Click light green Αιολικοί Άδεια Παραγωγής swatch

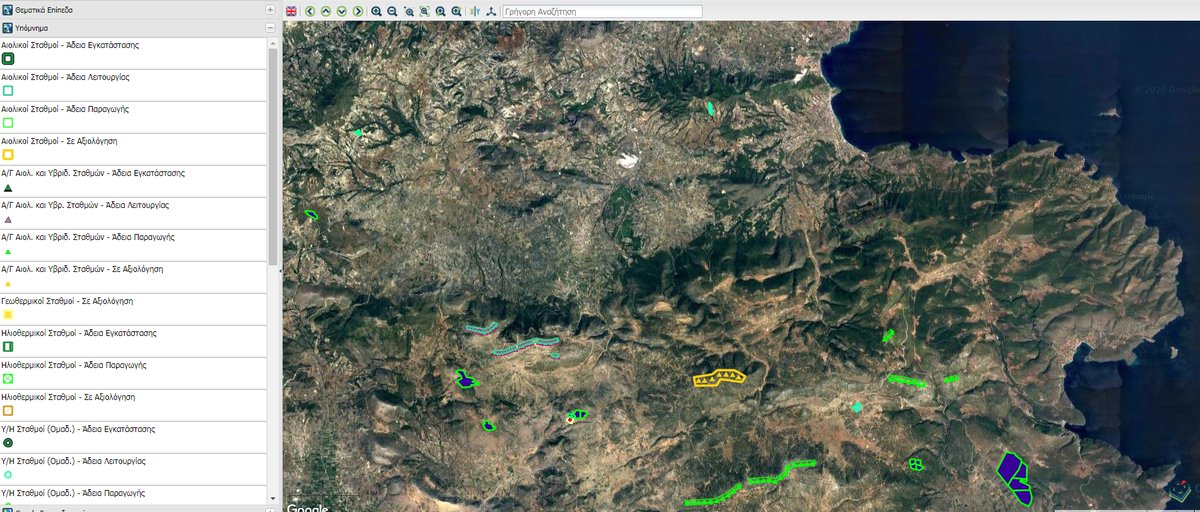pos(8,123)
